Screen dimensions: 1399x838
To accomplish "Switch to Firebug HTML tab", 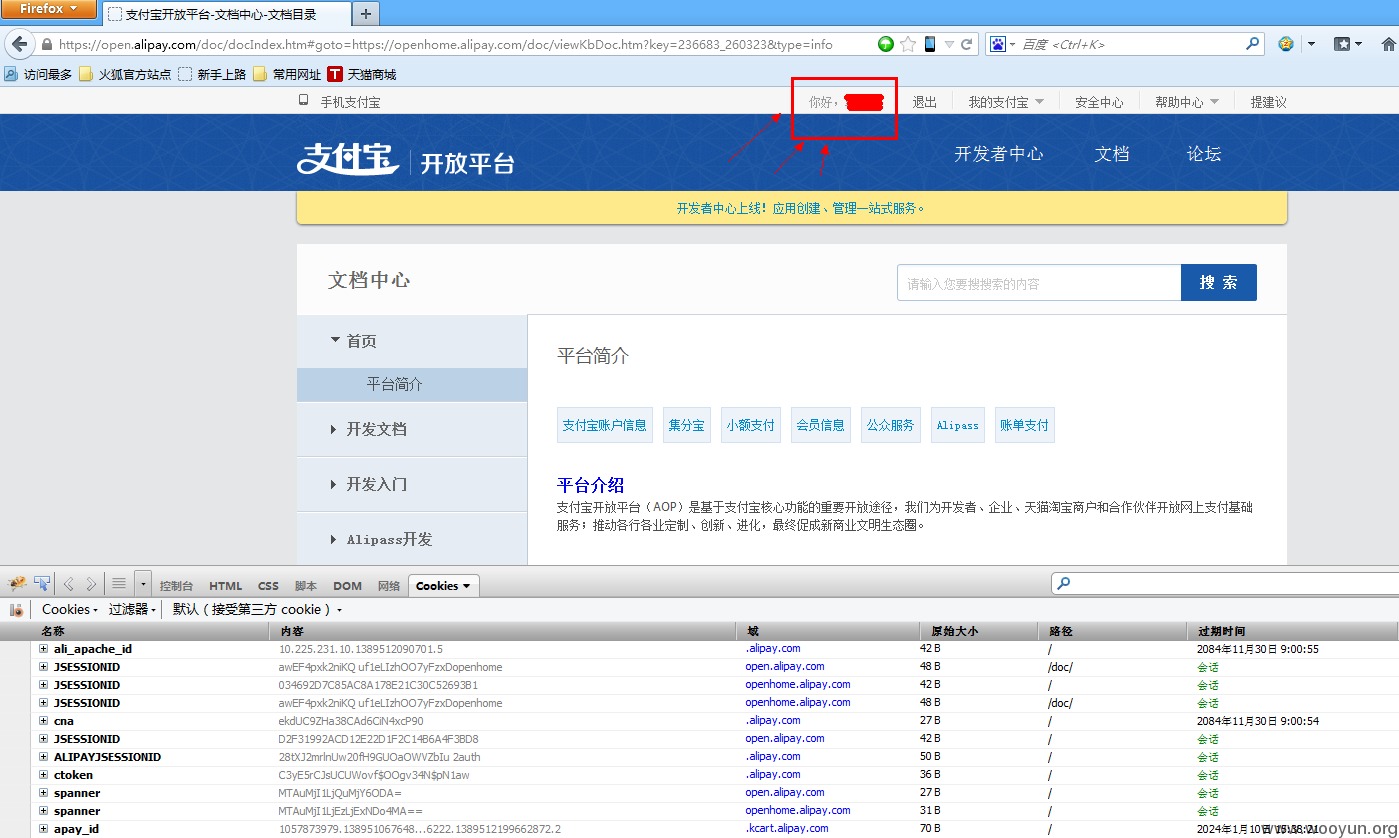I will (x=225, y=586).
